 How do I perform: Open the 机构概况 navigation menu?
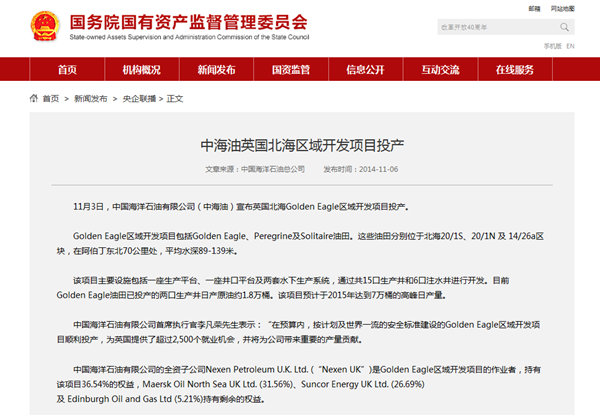coord(141,69)
